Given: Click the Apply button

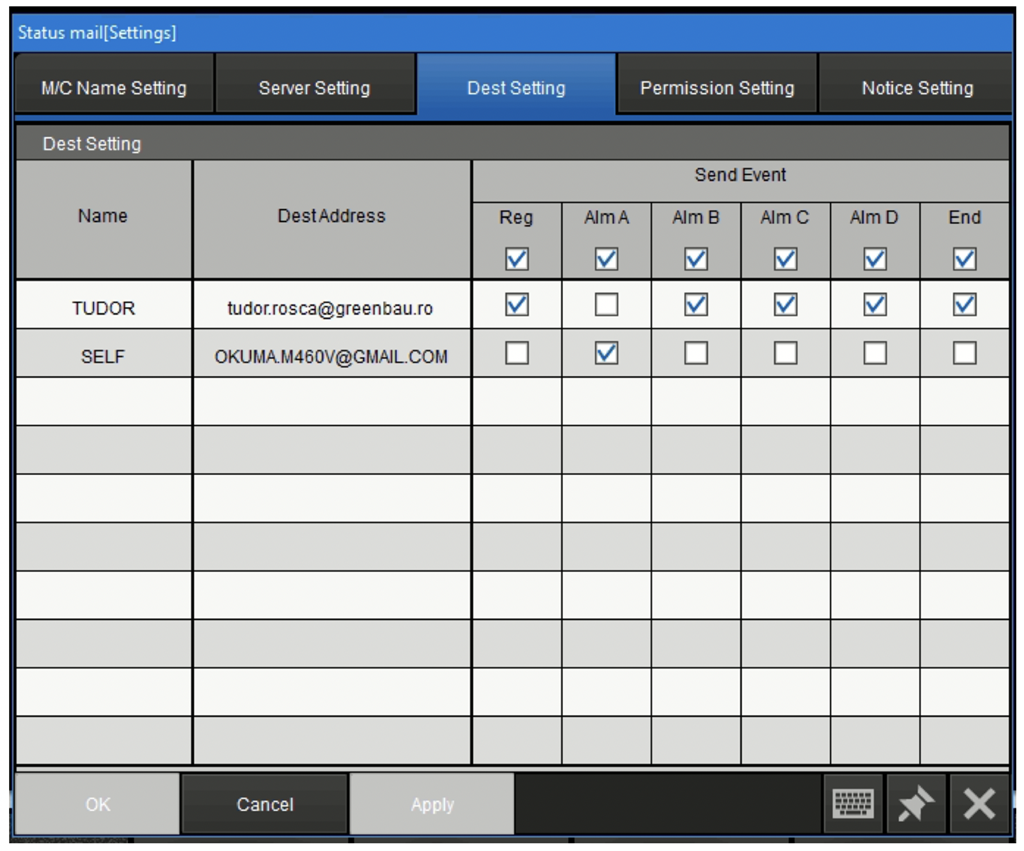Looking at the screenshot, I should coord(432,804).
